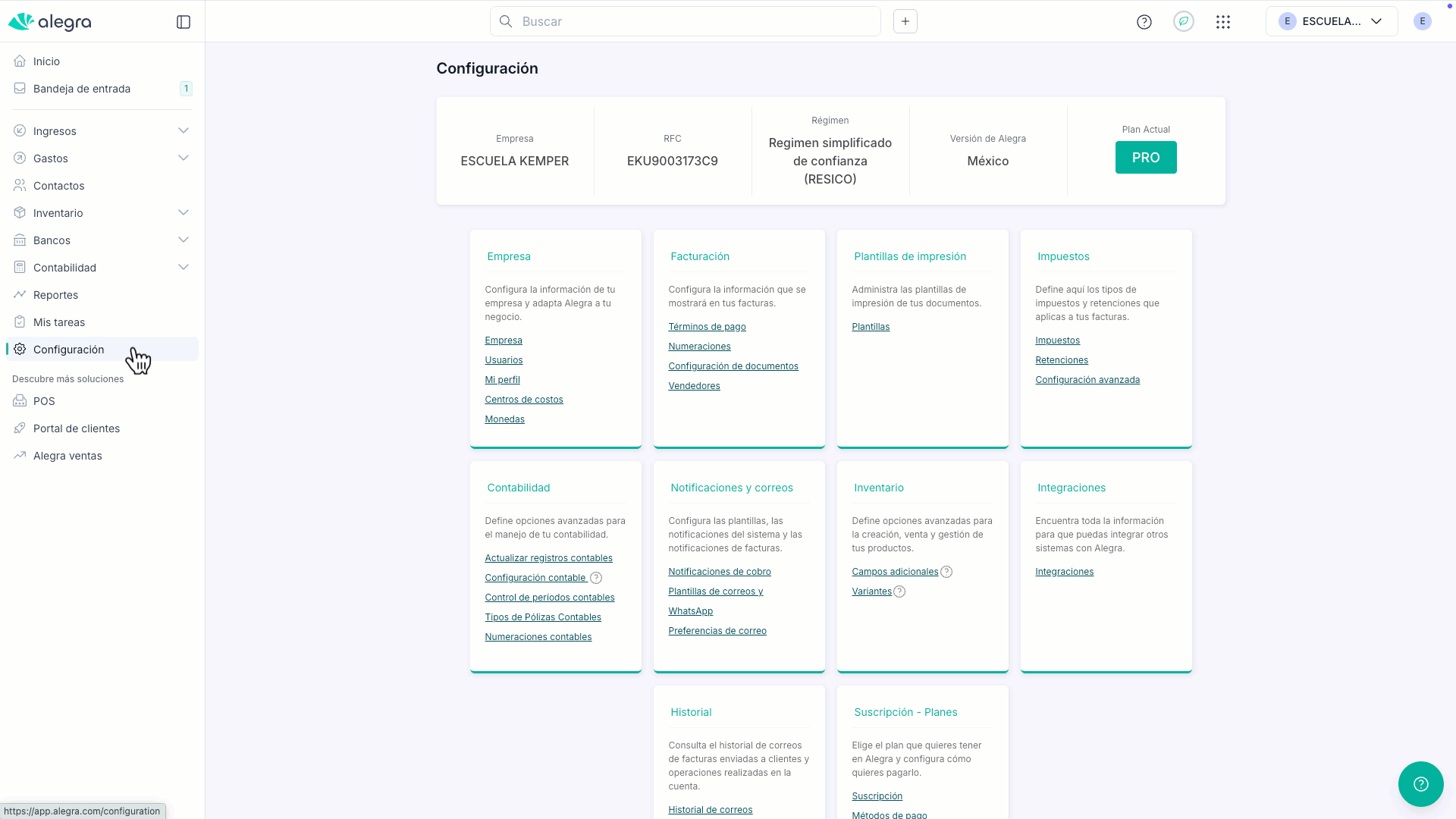Click the plus quick-create button
1456x819 pixels.
coord(905,21)
